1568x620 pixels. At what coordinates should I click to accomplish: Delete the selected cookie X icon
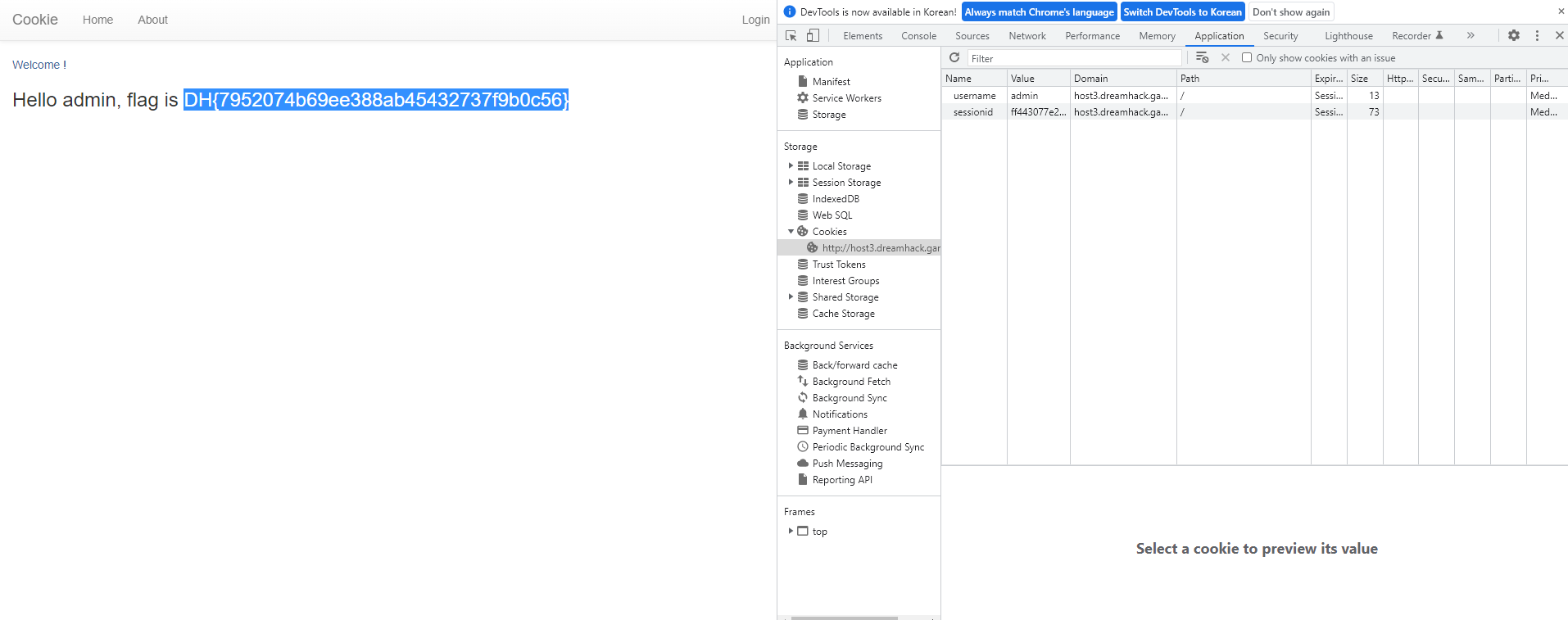coord(1226,57)
